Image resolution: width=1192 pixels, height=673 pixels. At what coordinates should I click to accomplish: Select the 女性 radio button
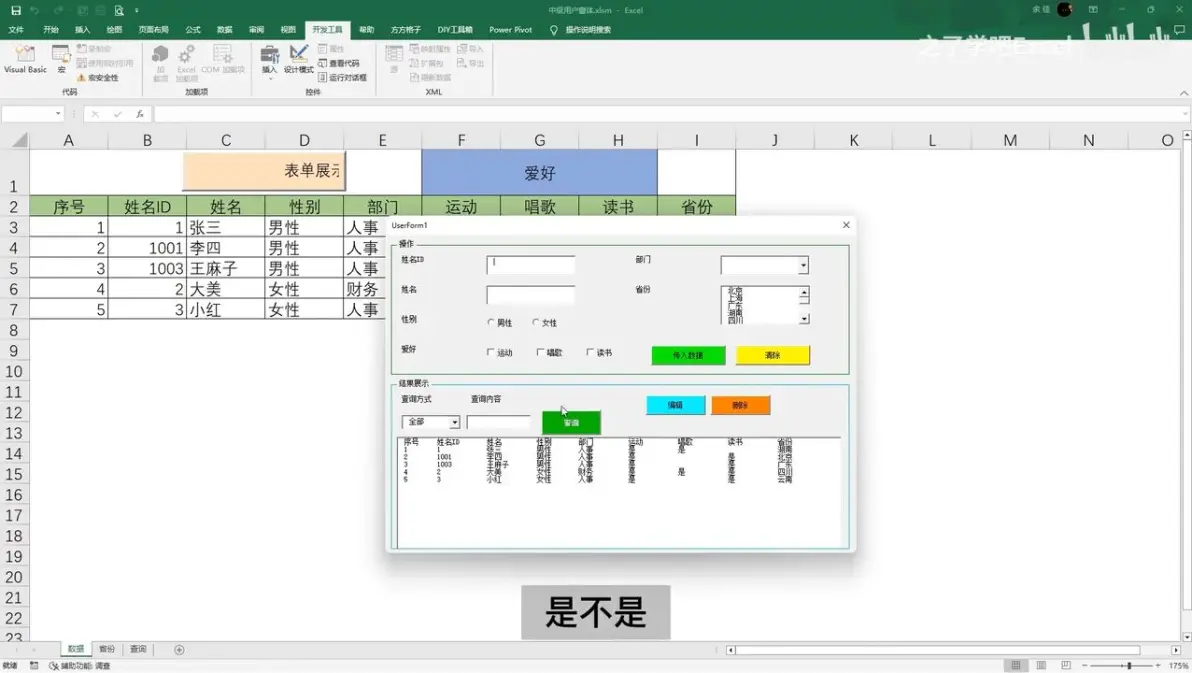(536, 323)
